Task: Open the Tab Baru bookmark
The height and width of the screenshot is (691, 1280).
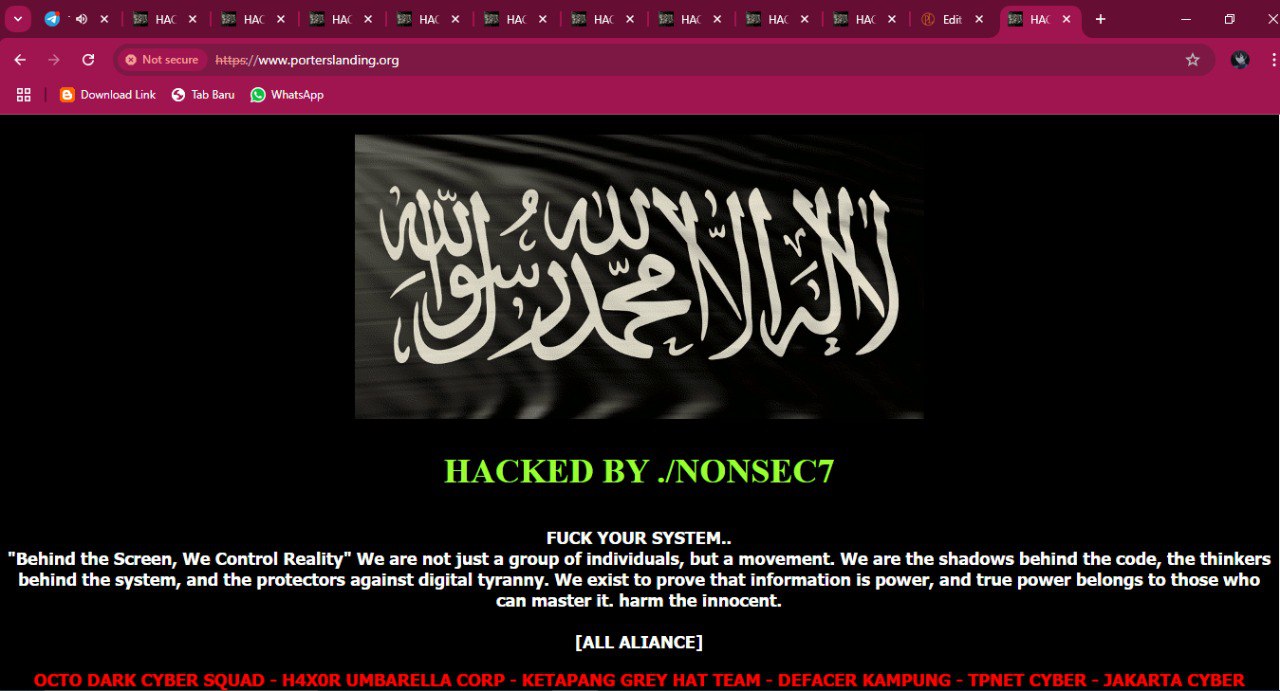Action: pyautogui.click(x=203, y=95)
